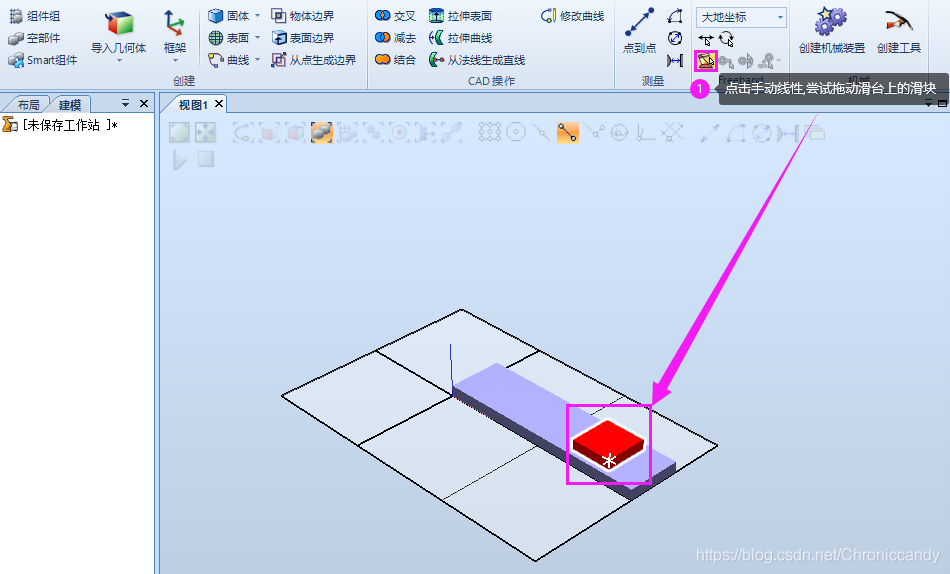Click the 从法线生成直线 icon
The image size is (950, 574).
click(477, 60)
